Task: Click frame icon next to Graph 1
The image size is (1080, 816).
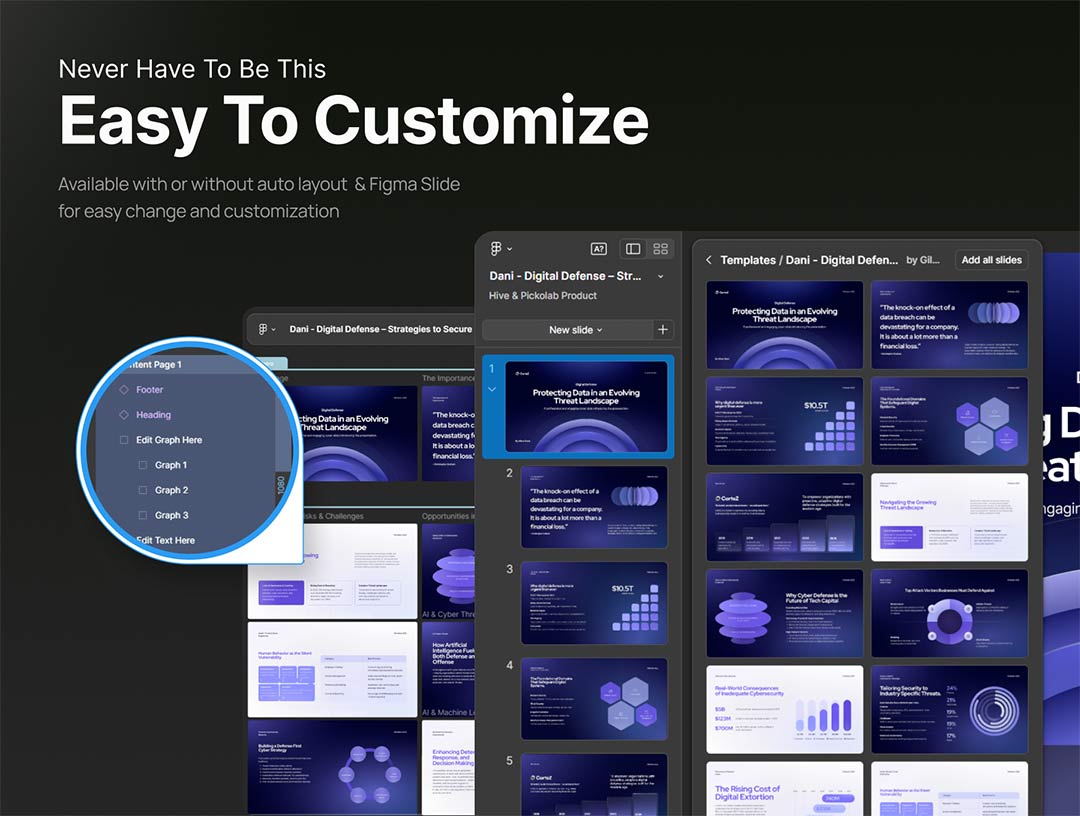Action: tap(142, 465)
